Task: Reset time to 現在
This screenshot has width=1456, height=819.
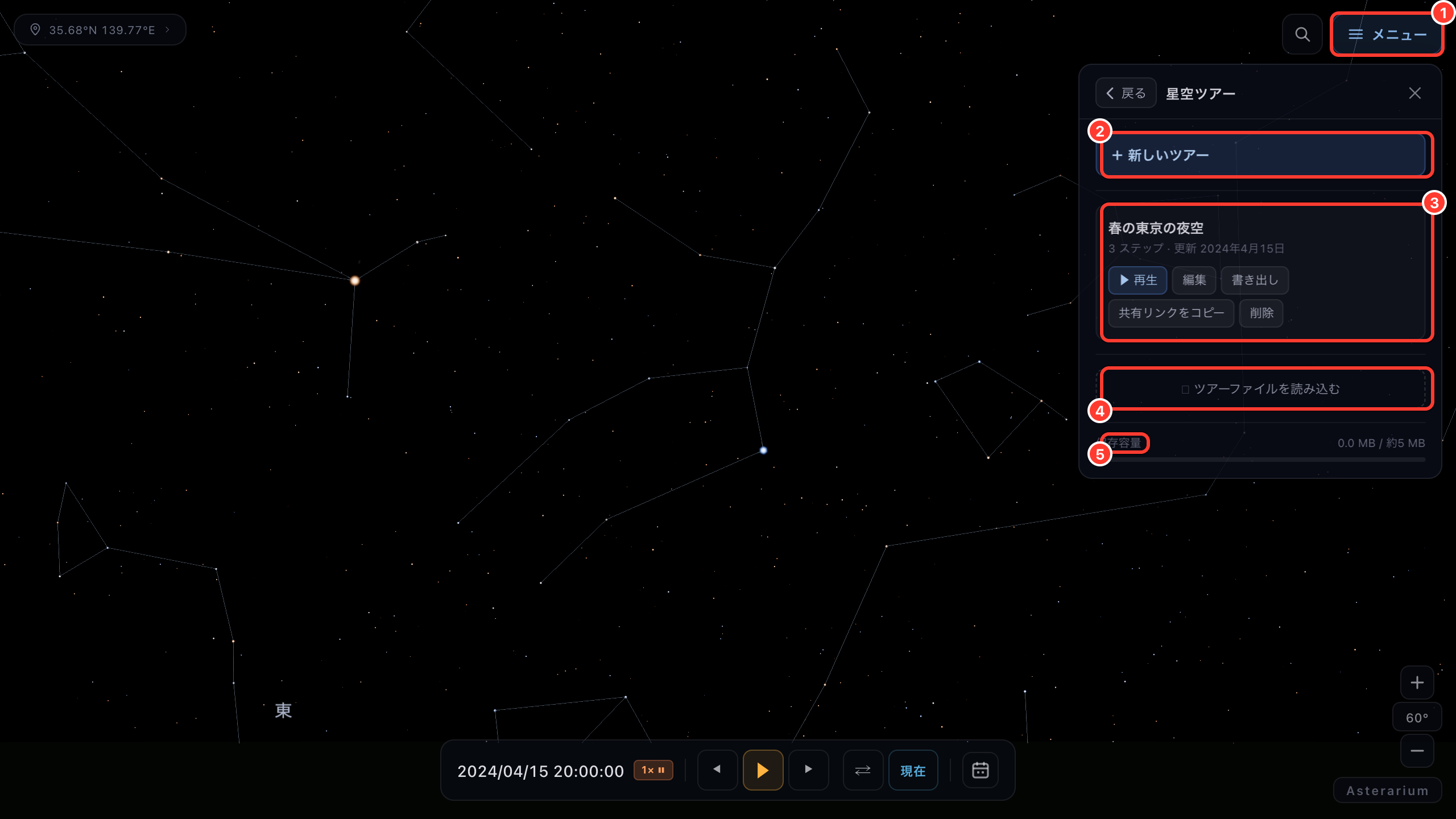Action: (913, 771)
